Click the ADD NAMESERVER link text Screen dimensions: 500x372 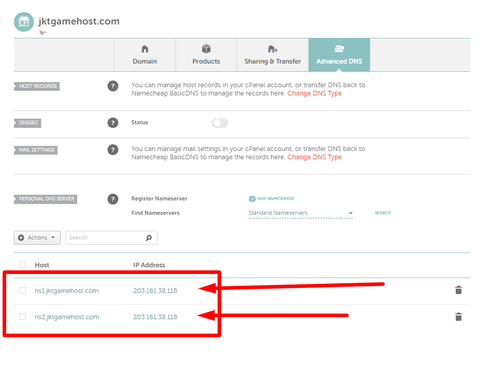tap(276, 198)
